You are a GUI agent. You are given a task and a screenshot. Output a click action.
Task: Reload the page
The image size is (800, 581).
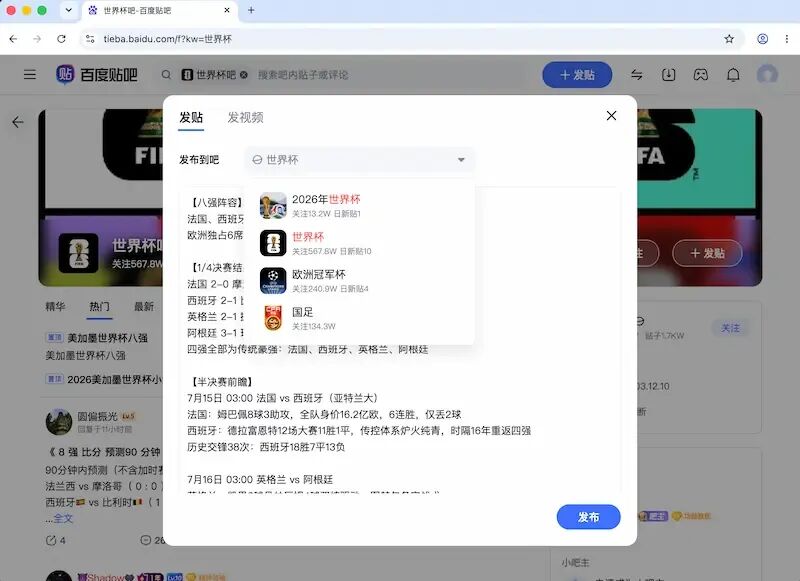(61, 39)
